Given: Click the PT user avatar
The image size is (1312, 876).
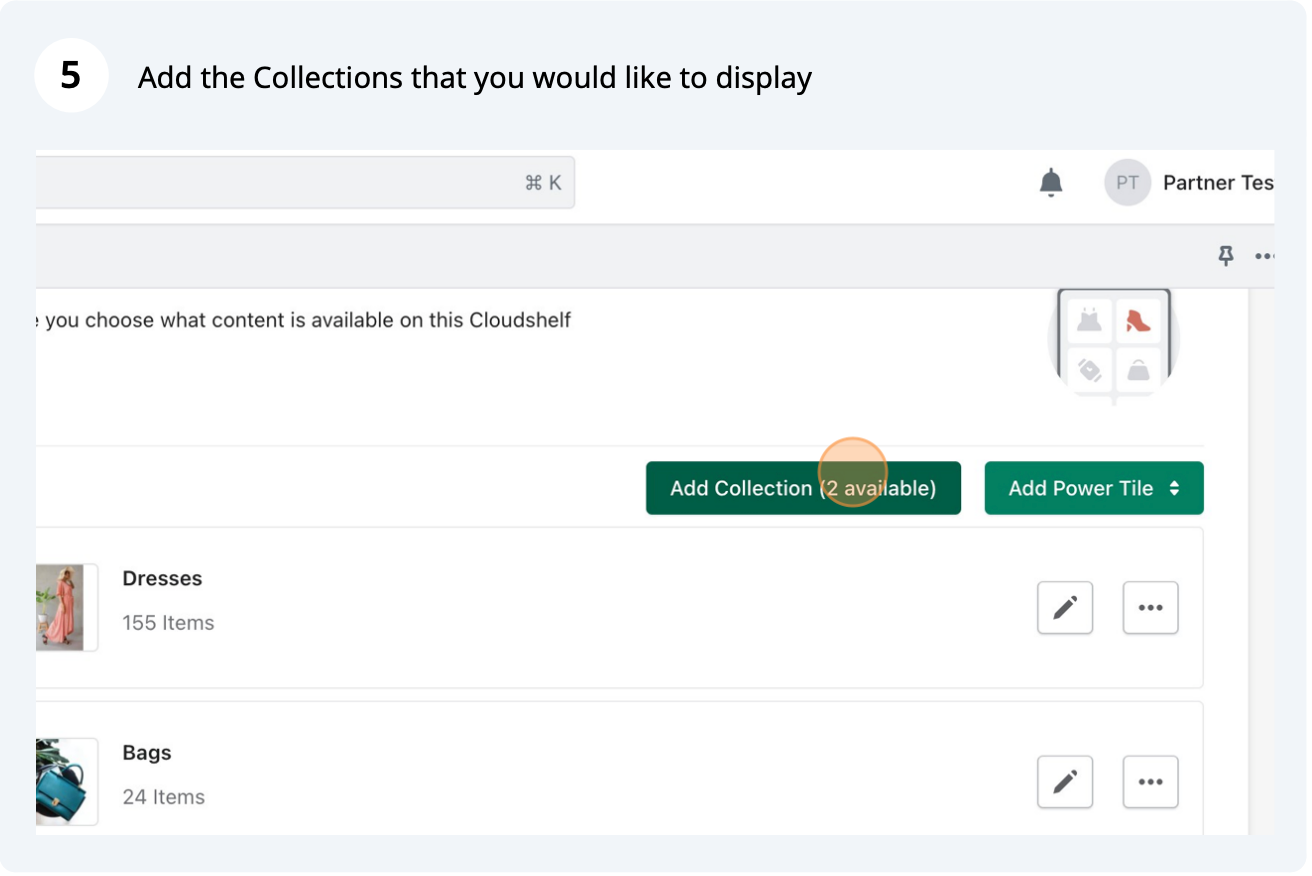Looking at the screenshot, I should (x=1127, y=183).
